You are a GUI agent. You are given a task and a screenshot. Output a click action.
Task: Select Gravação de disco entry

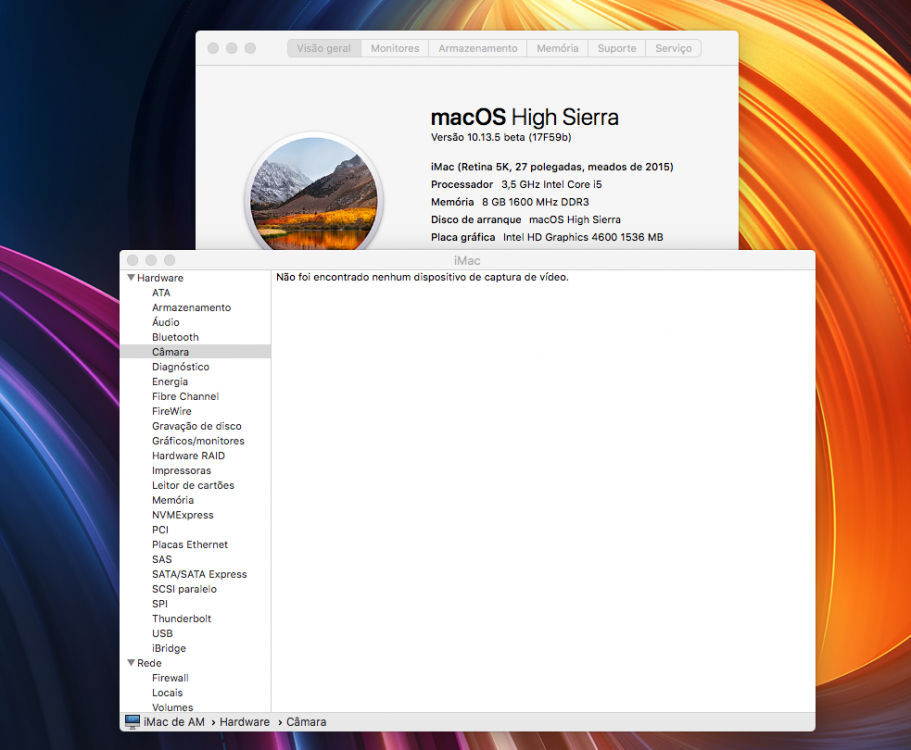(195, 426)
